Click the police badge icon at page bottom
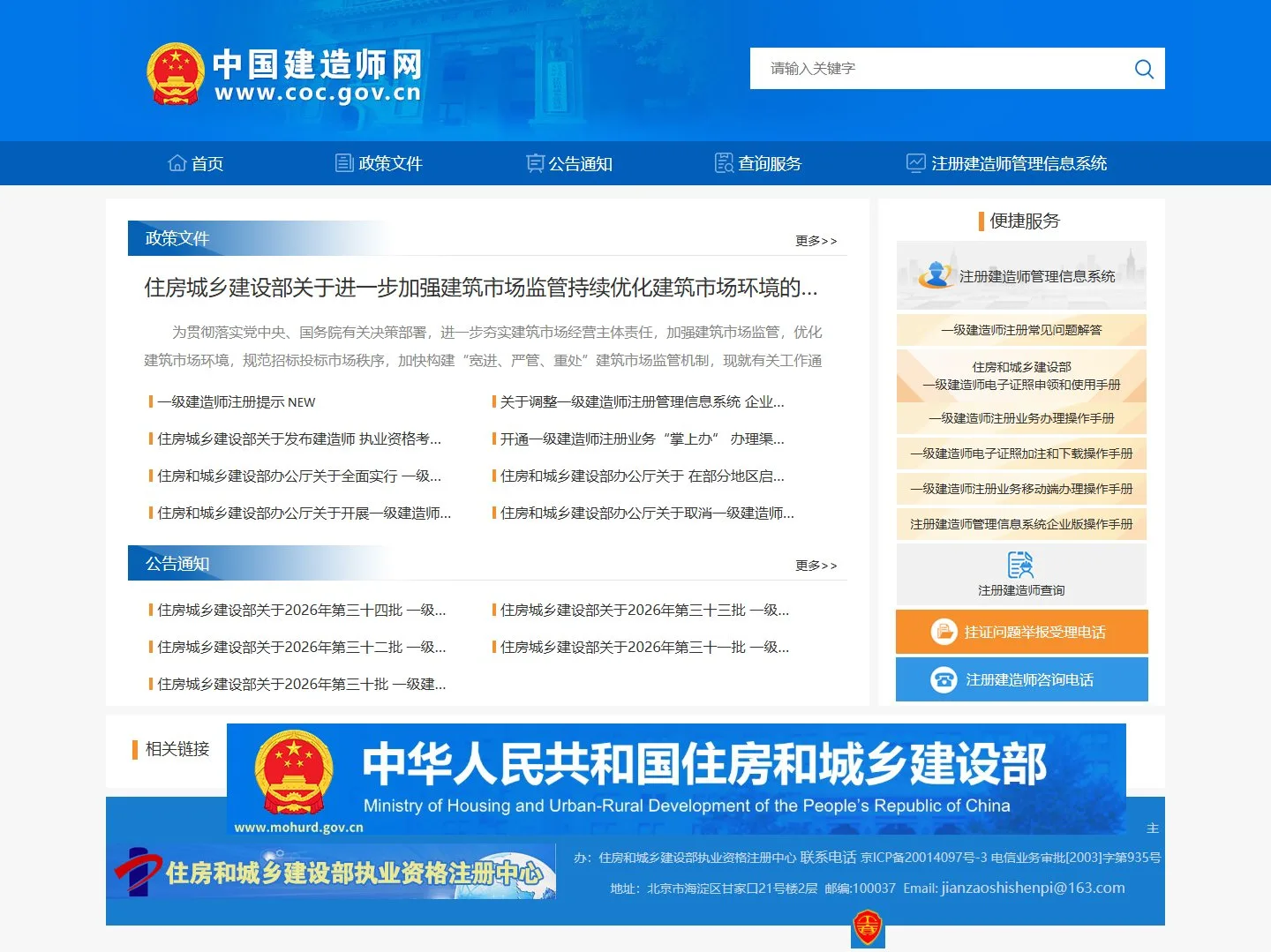Viewport: 1271px width, 952px height. coord(868,928)
